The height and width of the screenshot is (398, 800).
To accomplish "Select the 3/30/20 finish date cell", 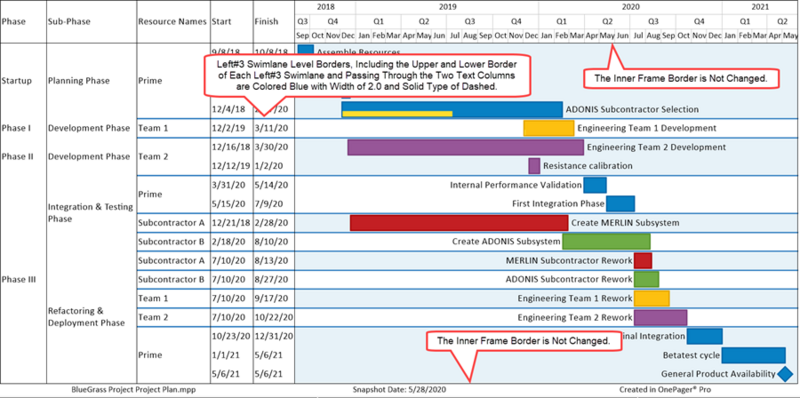I will point(271,147).
